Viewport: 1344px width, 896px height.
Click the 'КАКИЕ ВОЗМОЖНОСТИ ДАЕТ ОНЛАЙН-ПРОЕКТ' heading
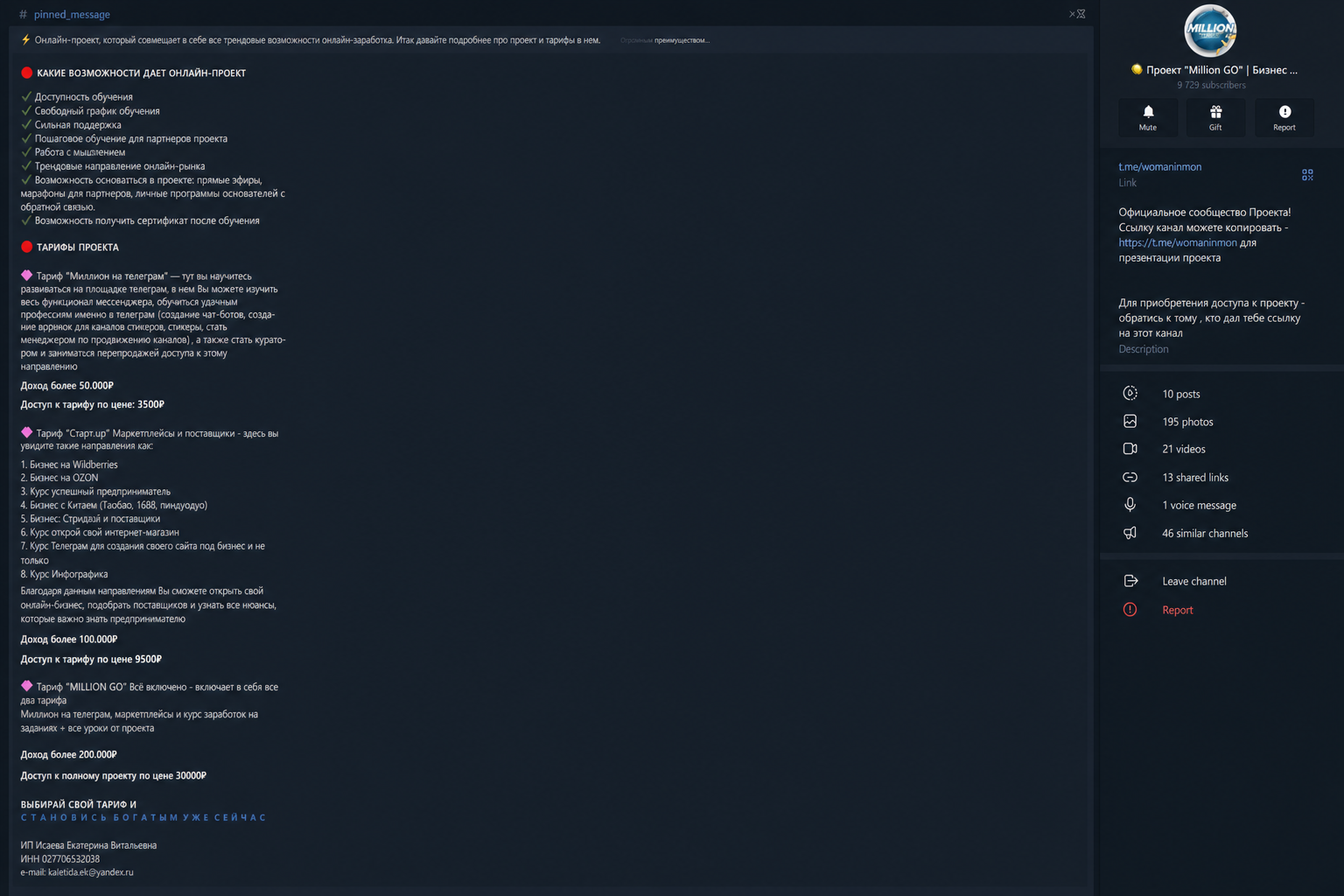[141, 73]
